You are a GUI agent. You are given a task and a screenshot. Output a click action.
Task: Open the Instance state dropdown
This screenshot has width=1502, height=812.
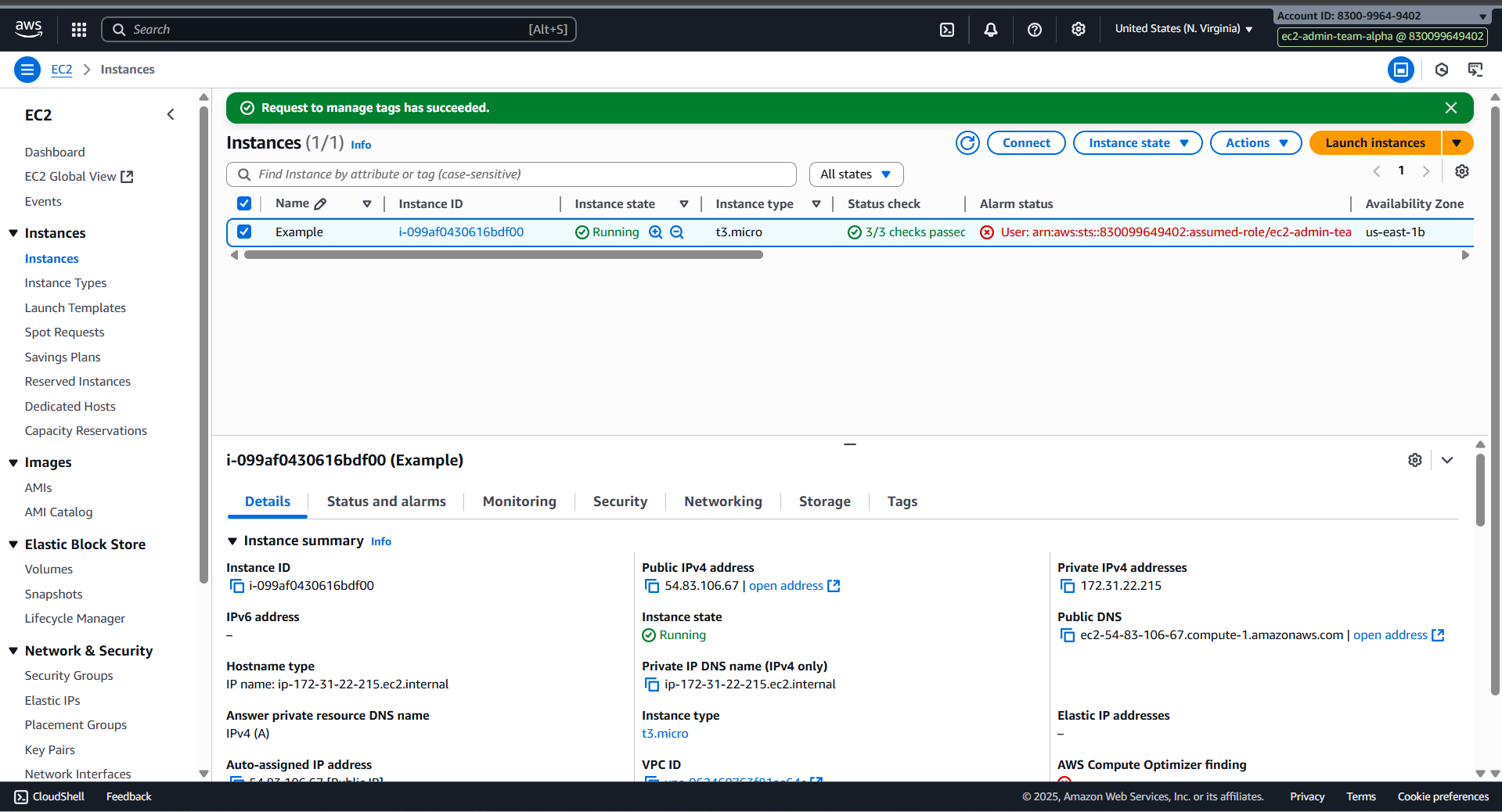(1137, 143)
